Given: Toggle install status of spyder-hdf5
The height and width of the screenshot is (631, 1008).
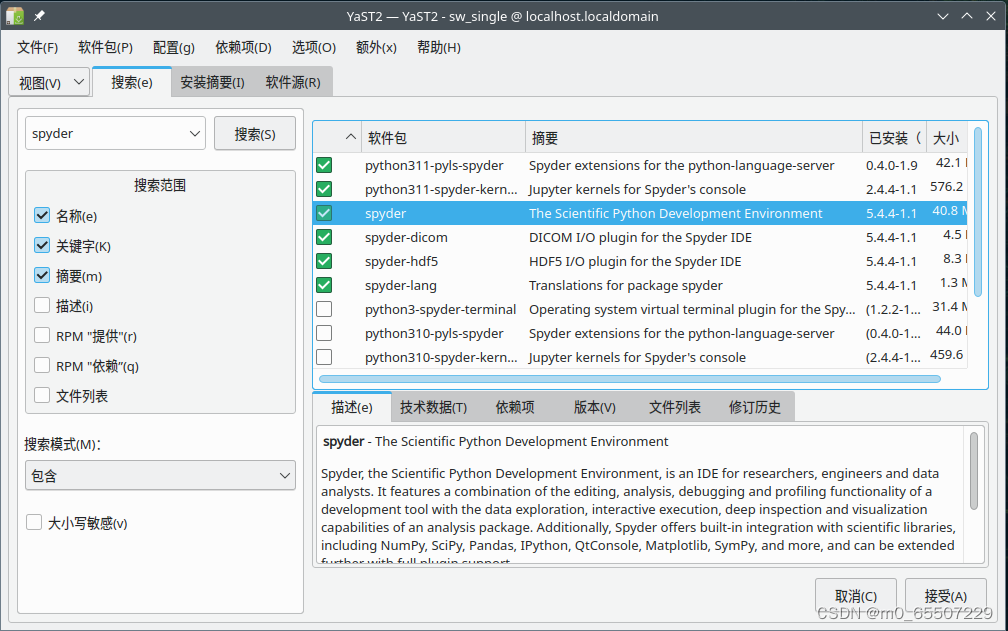Looking at the screenshot, I should click(x=324, y=261).
